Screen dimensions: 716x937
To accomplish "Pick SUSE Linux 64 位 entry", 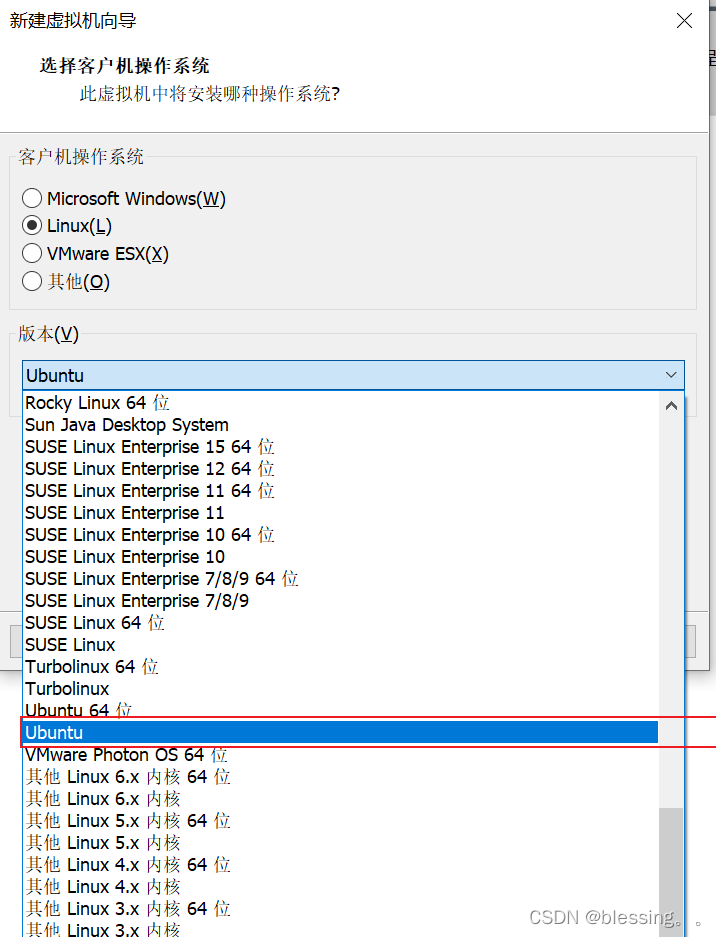I will coord(341,623).
